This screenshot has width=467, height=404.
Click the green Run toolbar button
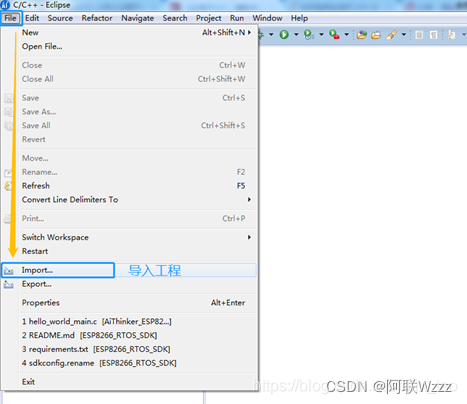284,34
